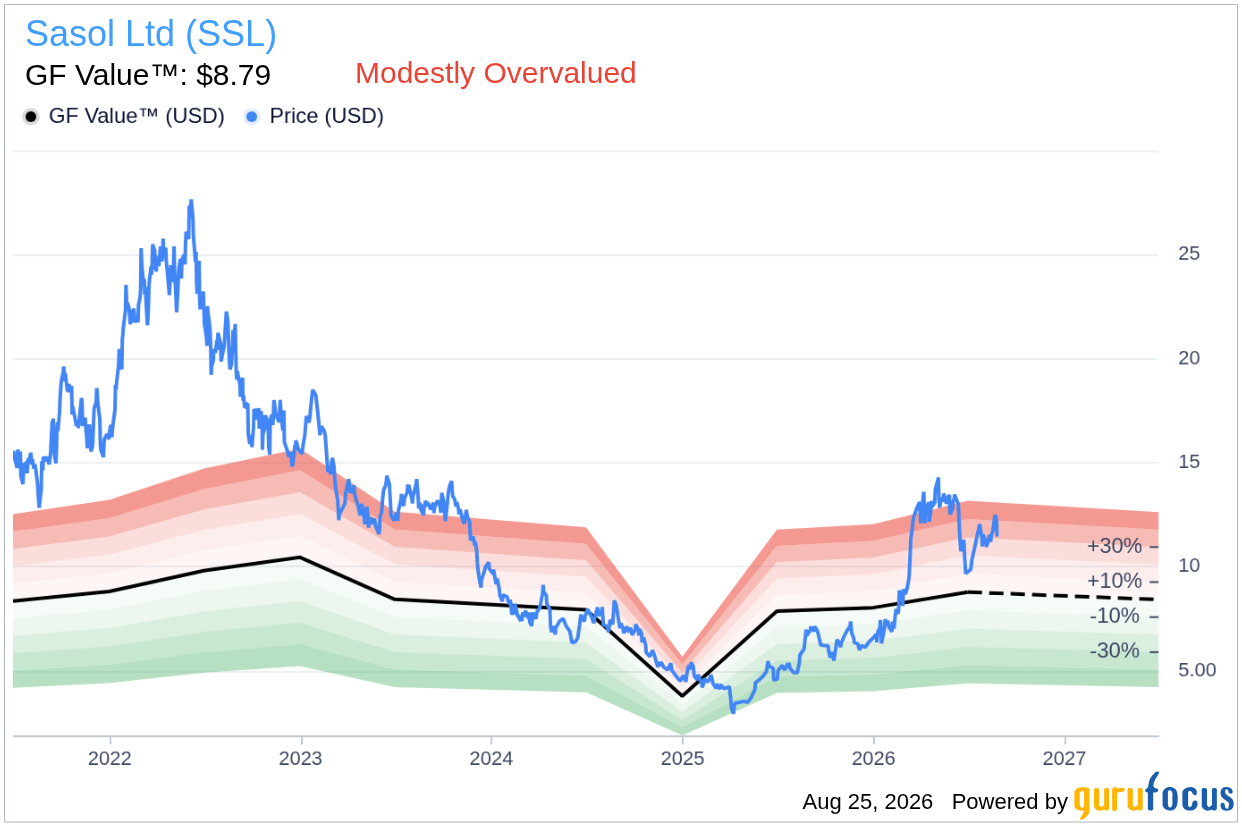Click the 2027 x-axis label

[x=1064, y=759]
